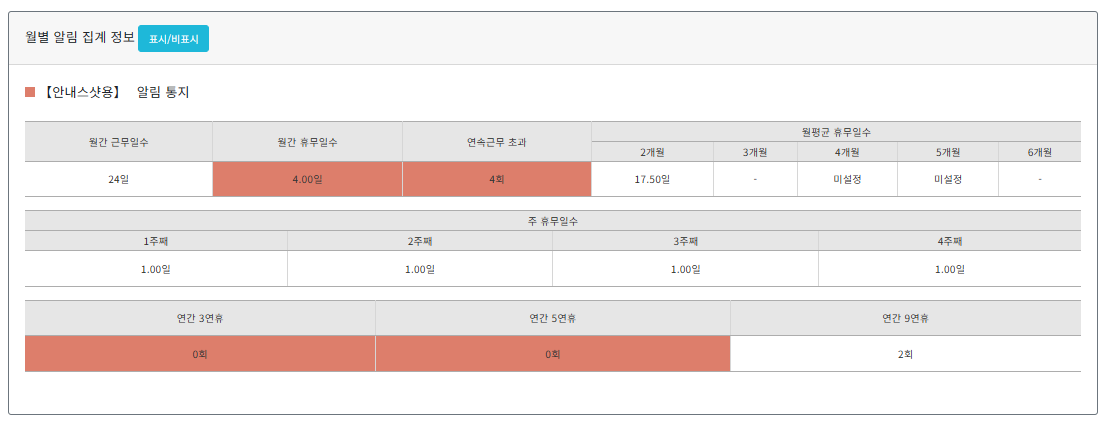Click the 월별 알림 집계 정보 title
Viewport: 1105px width, 427px height.
click(79, 37)
